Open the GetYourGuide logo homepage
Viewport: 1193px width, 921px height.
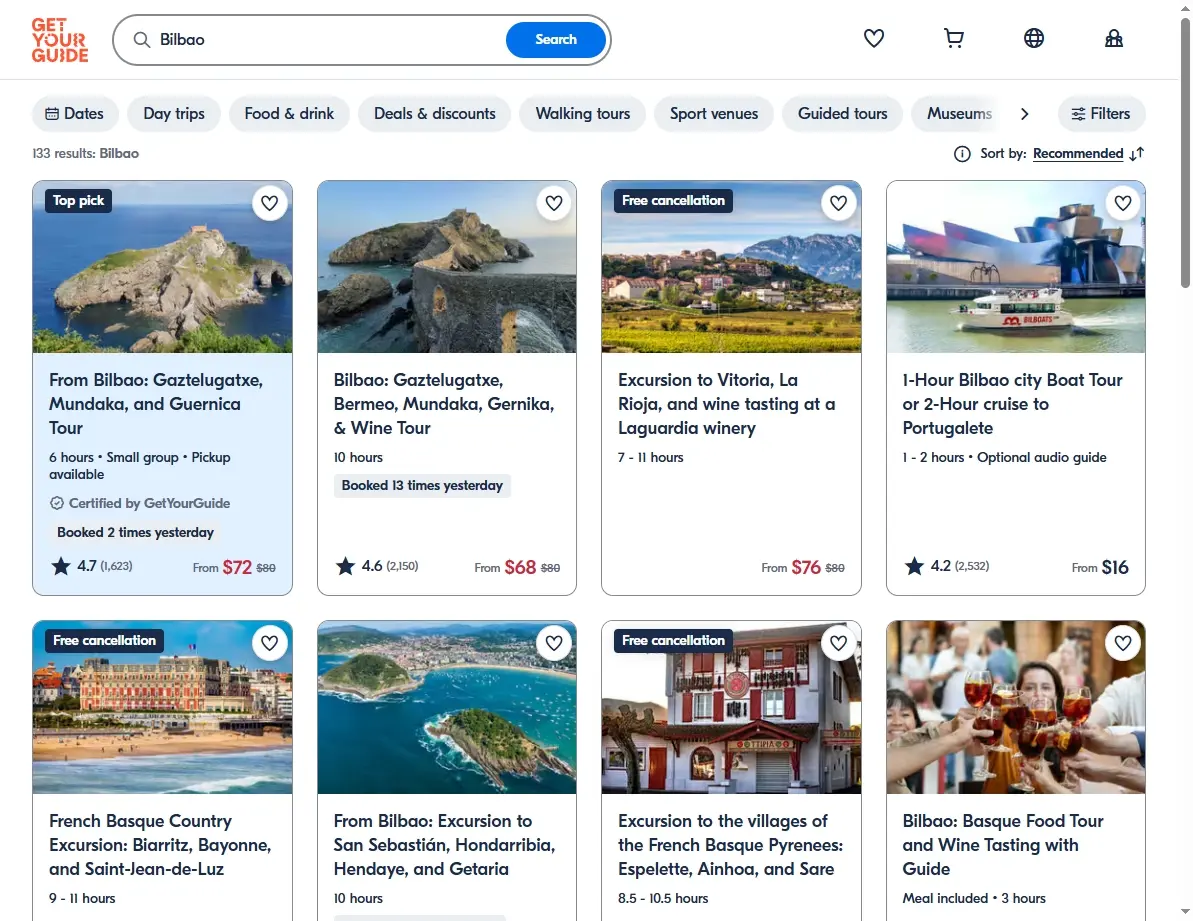pyautogui.click(x=59, y=40)
